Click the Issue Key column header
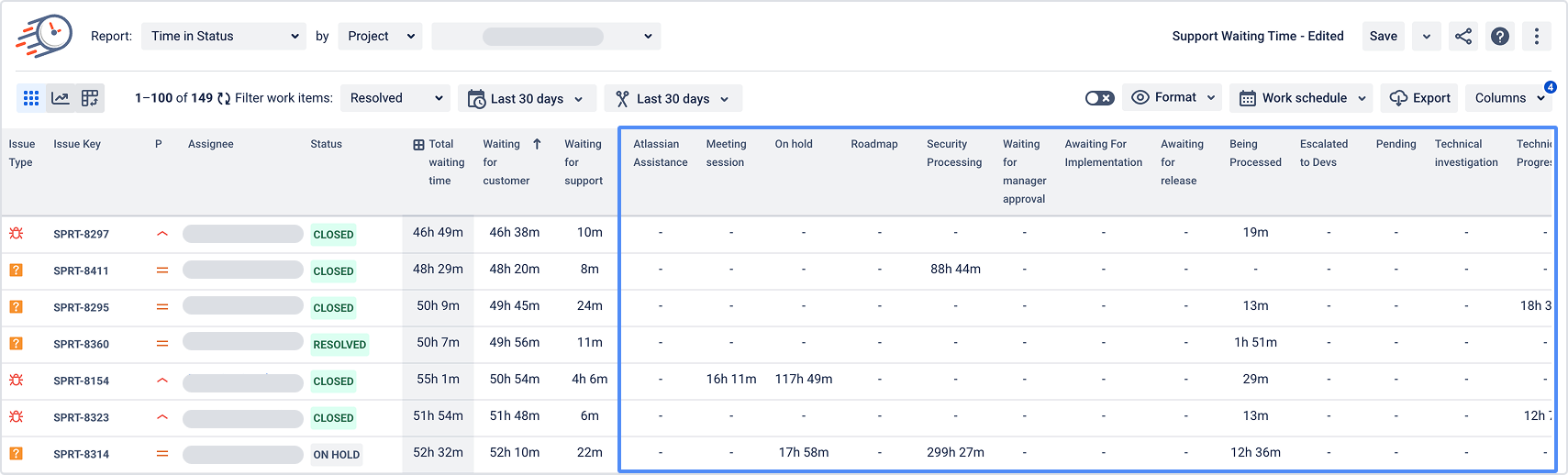 pyautogui.click(x=77, y=144)
